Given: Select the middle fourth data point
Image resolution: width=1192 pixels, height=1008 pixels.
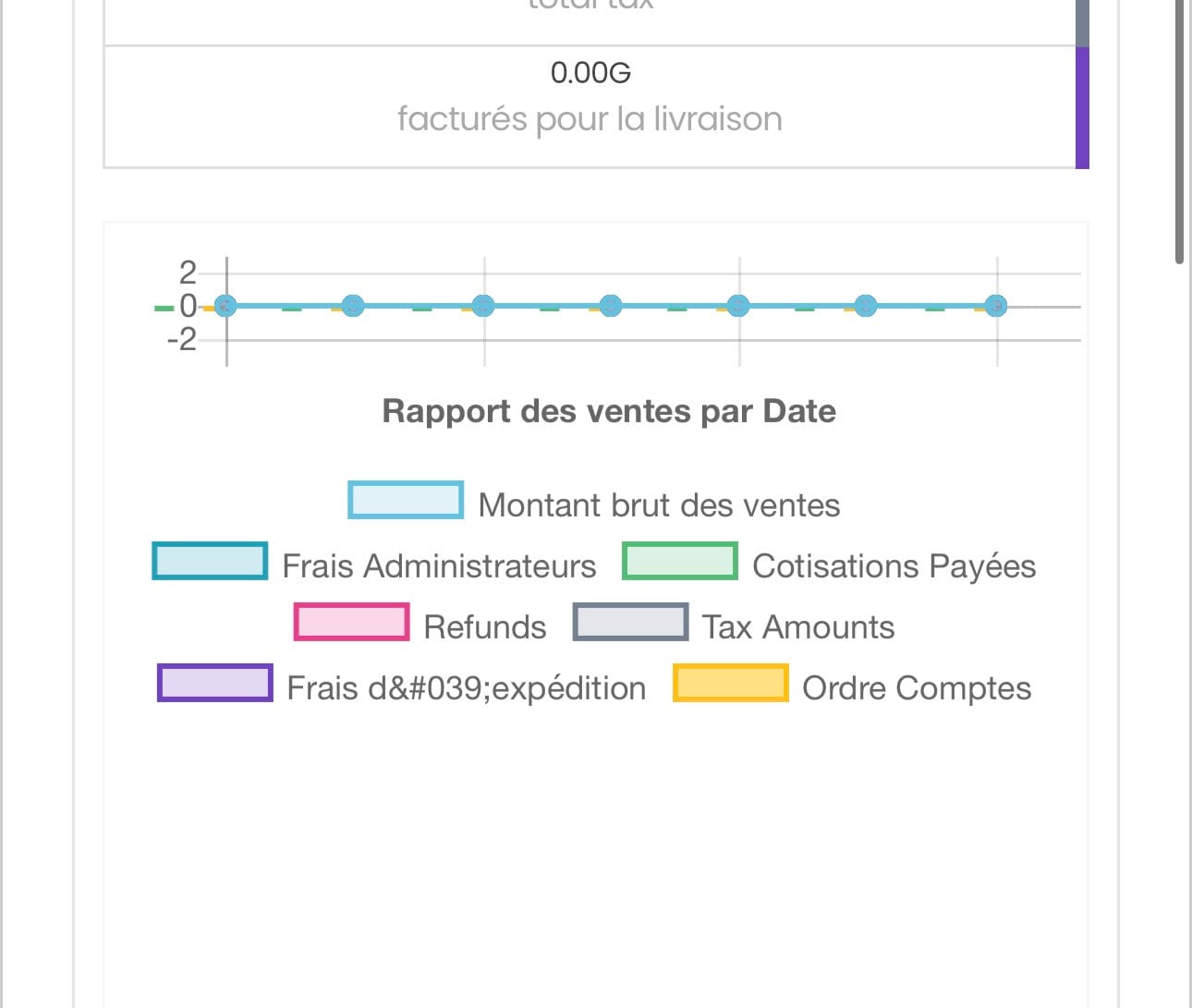Looking at the screenshot, I should (610, 306).
